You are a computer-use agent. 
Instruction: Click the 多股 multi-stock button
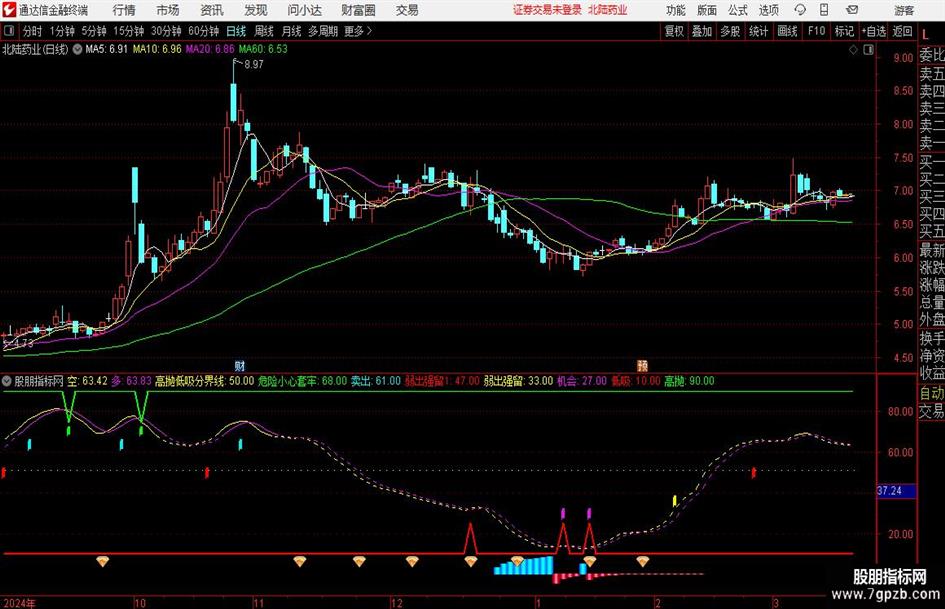[x=730, y=31]
